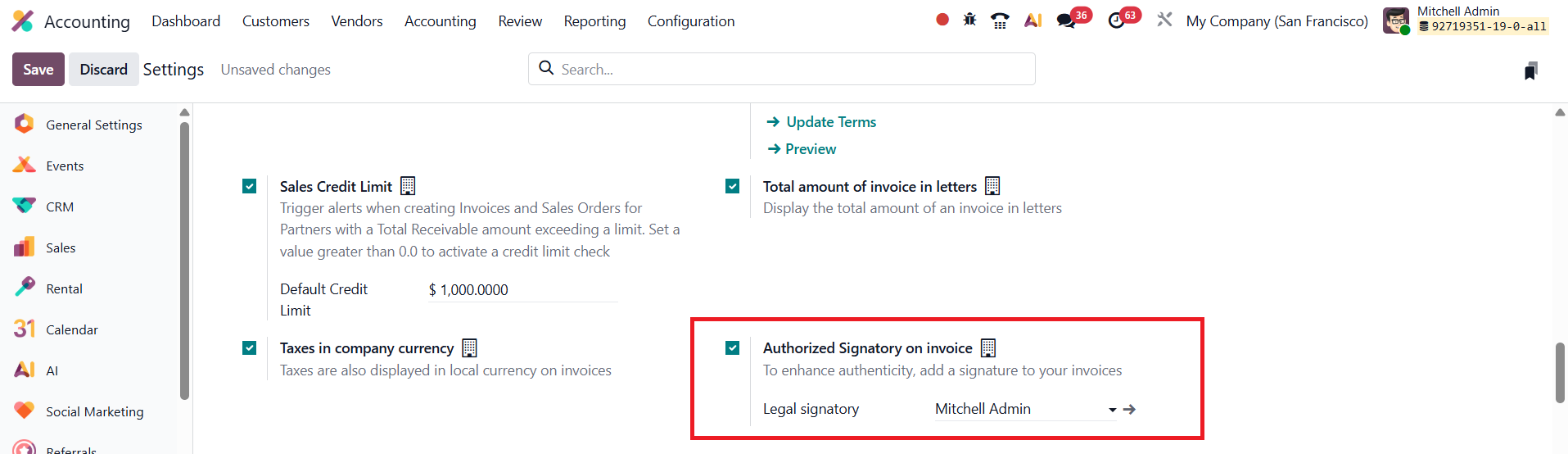1568x454 pixels.
Task: Select CRM in the settings sidebar
Action: click(x=60, y=207)
